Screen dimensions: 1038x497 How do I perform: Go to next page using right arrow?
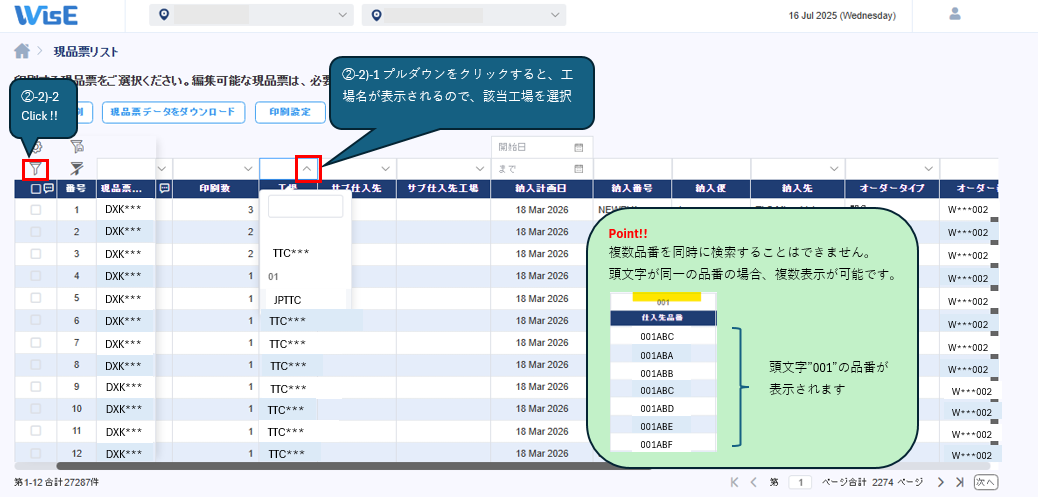click(939, 482)
